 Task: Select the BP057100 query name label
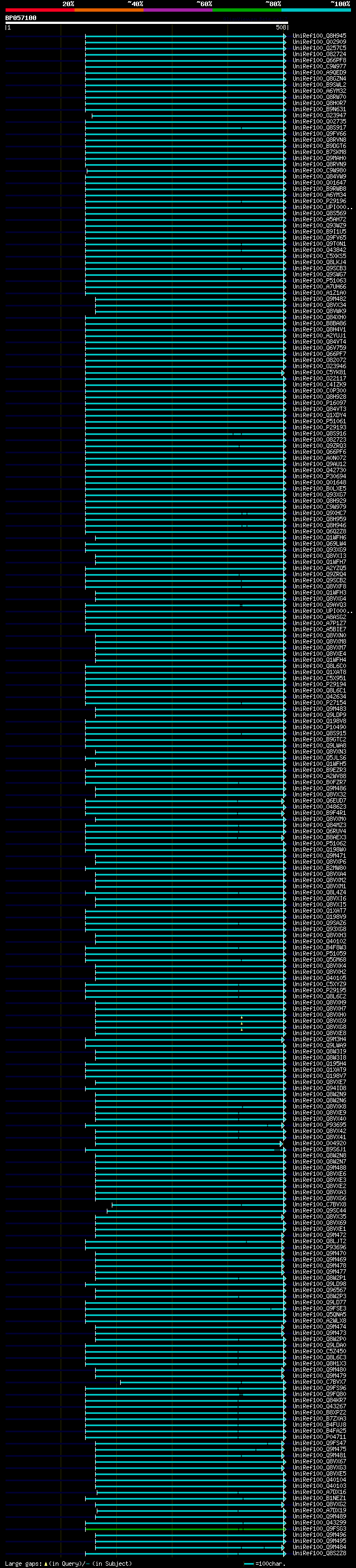(21, 18)
